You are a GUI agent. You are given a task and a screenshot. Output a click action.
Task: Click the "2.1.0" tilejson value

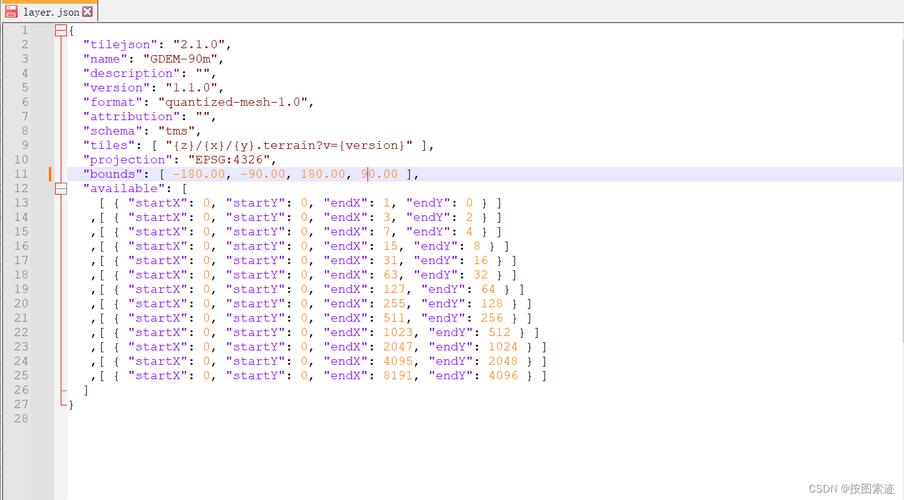(198, 44)
